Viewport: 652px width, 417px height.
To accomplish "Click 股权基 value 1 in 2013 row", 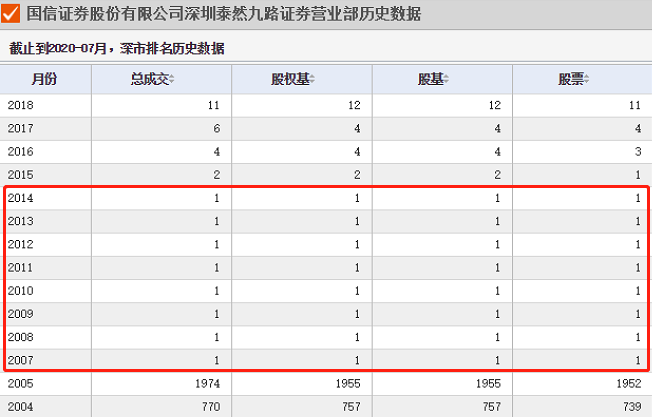I will pyautogui.click(x=357, y=221).
